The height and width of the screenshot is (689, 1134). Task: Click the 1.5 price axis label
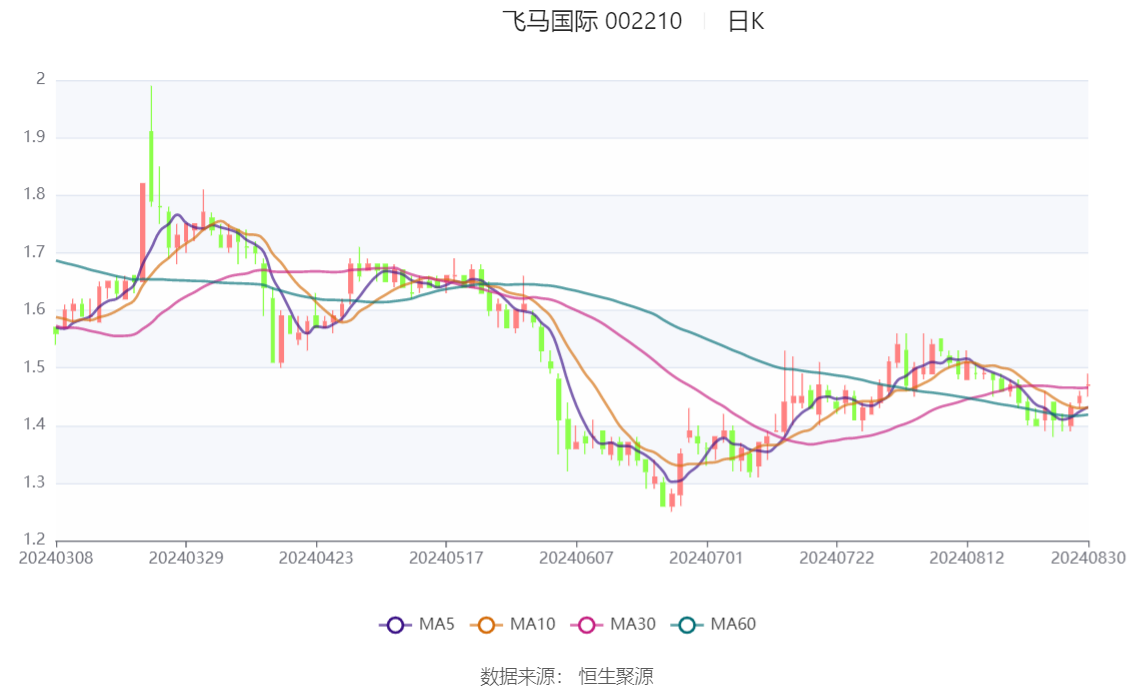(x=34, y=367)
